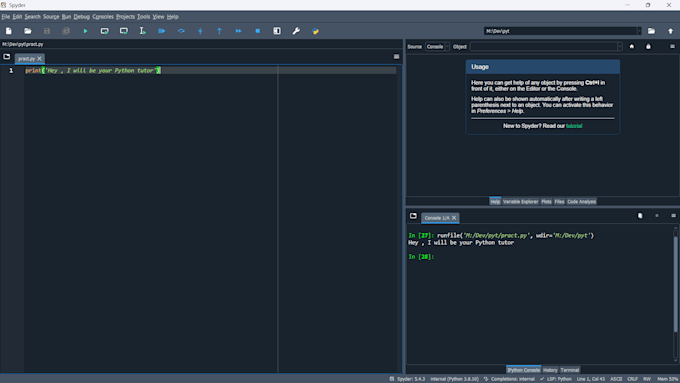The image size is (680, 383).
Task: Open the Consoles menu
Action: pyautogui.click(x=103, y=16)
